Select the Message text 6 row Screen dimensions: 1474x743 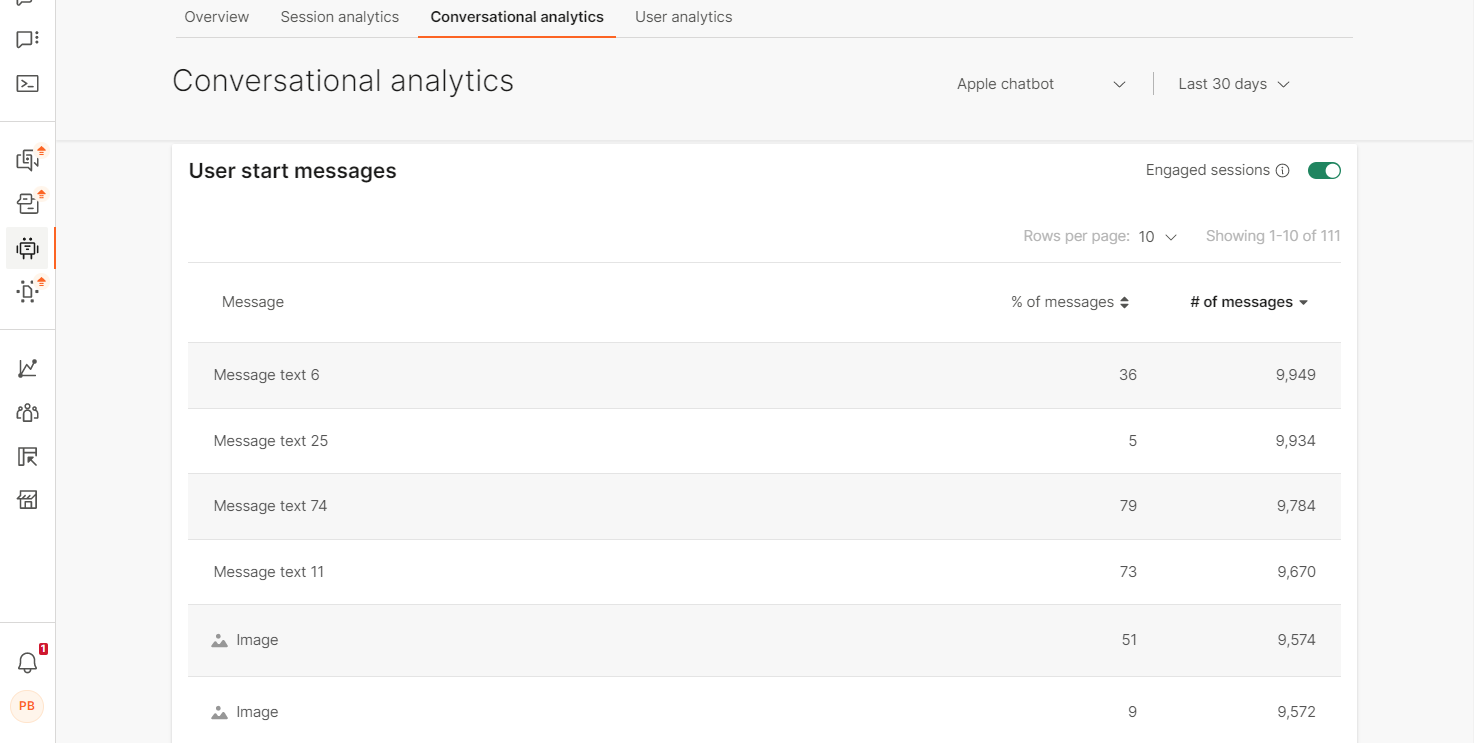tap(266, 375)
